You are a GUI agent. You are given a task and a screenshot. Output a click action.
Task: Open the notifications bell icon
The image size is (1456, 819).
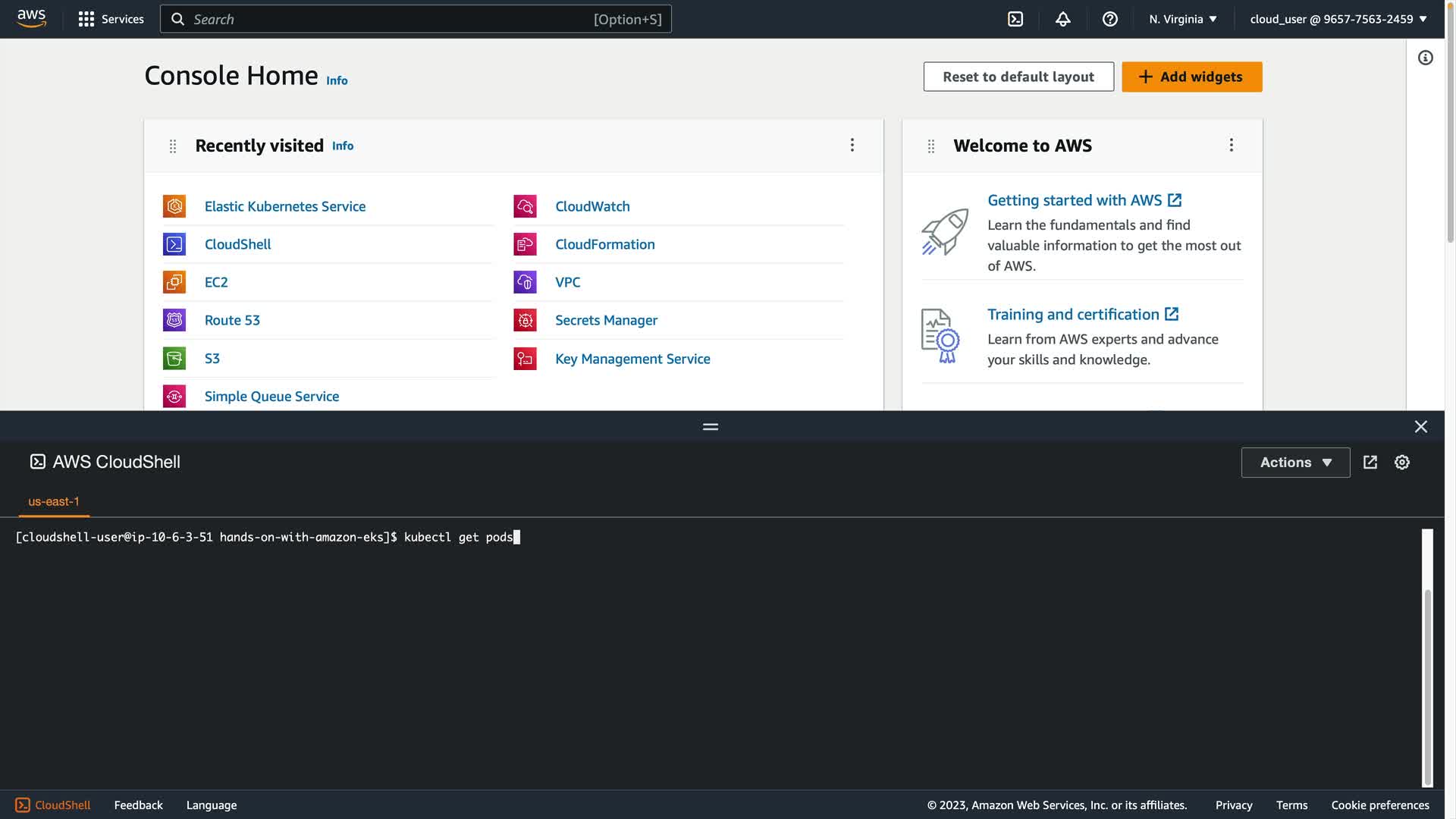click(x=1062, y=19)
